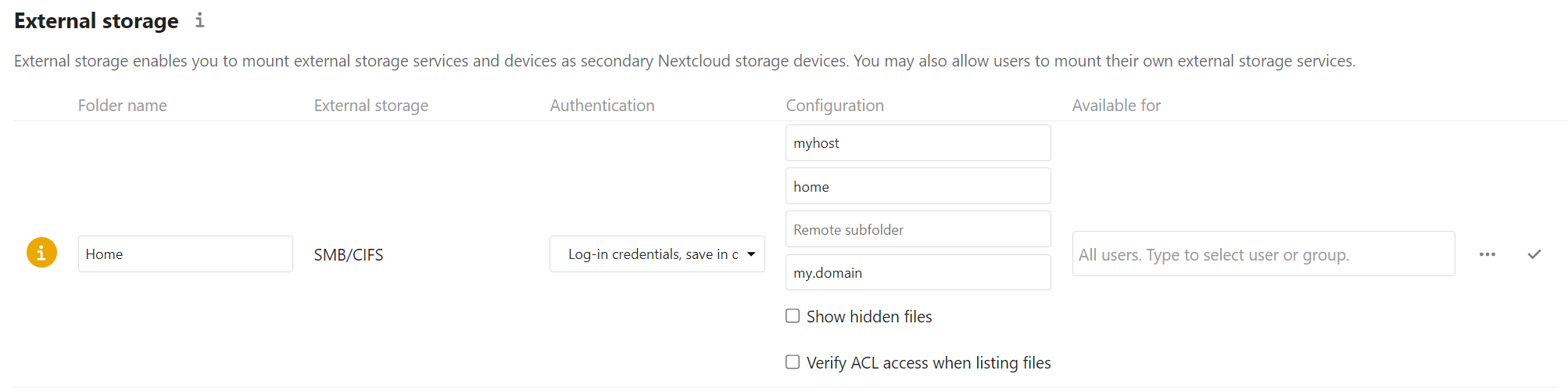This screenshot has width=1568, height=392.
Task: Click the Home folder name field
Action: coord(185,254)
